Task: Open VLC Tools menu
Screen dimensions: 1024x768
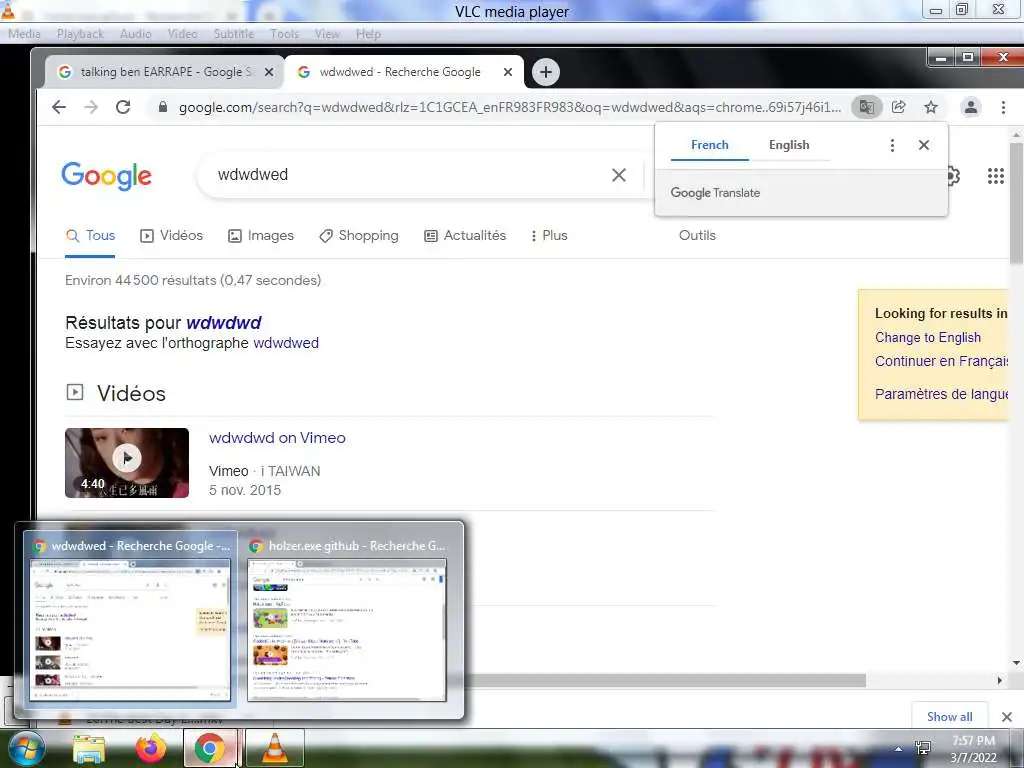Action: click(284, 34)
